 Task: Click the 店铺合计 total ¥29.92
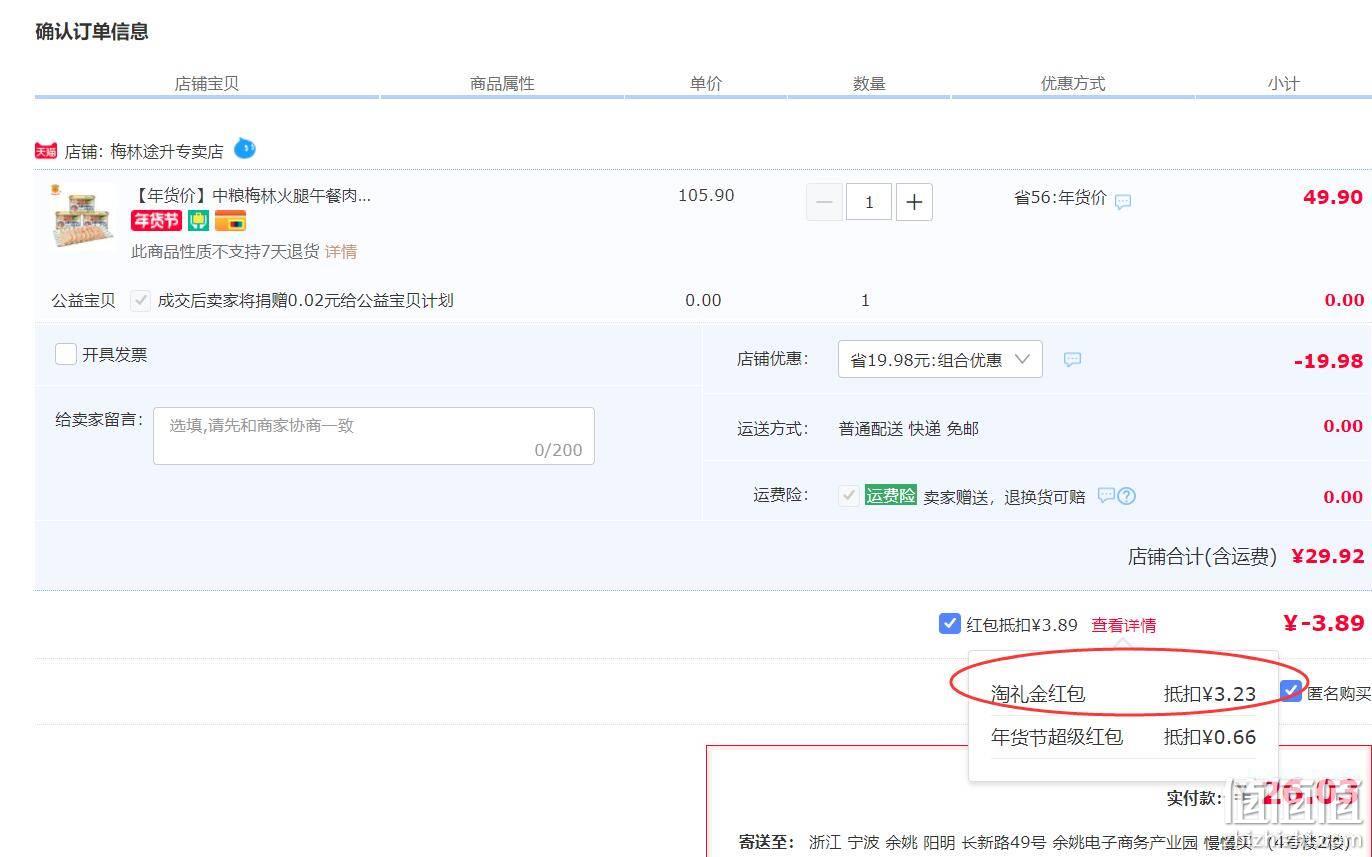point(1328,556)
